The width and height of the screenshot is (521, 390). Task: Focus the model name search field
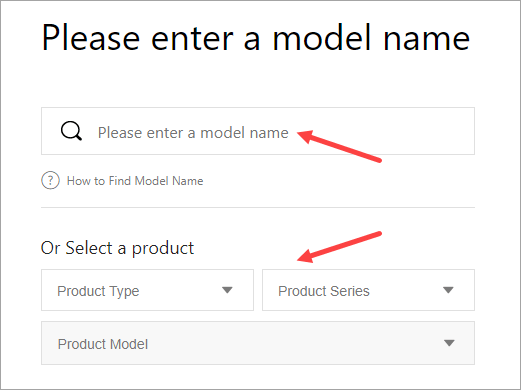258,131
